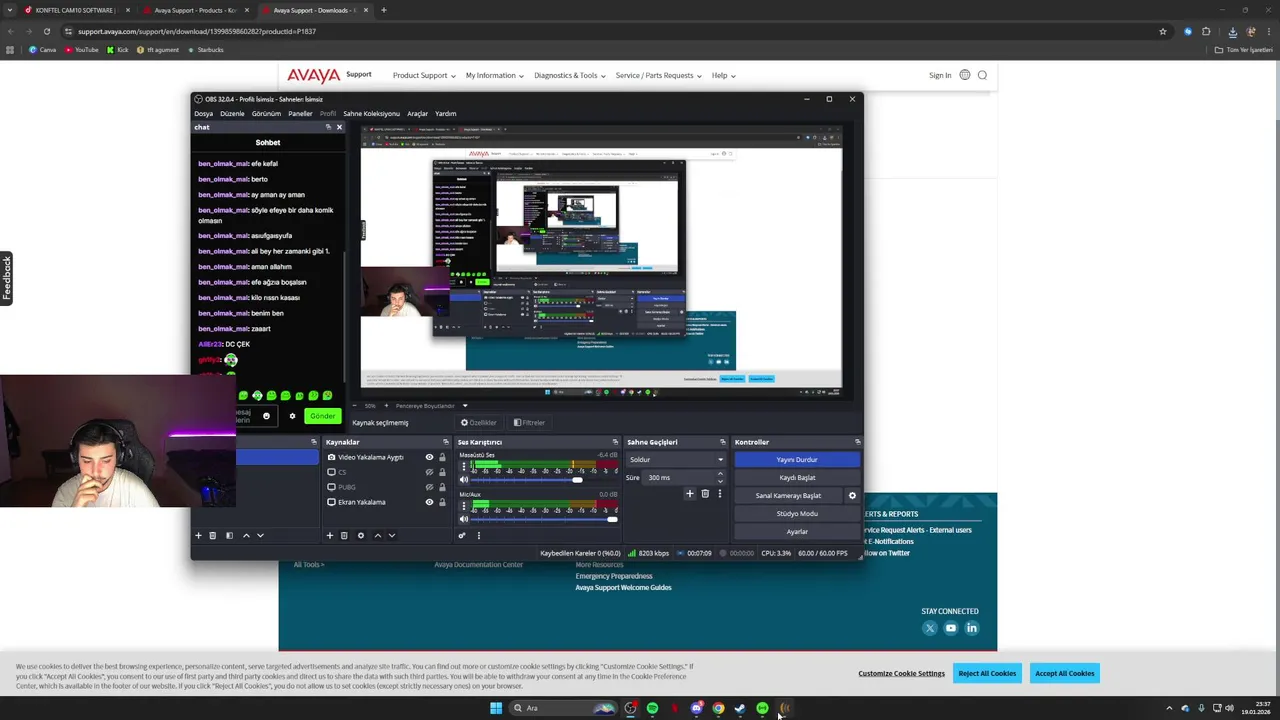Open Spotify from the taskbar

pos(652,708)
